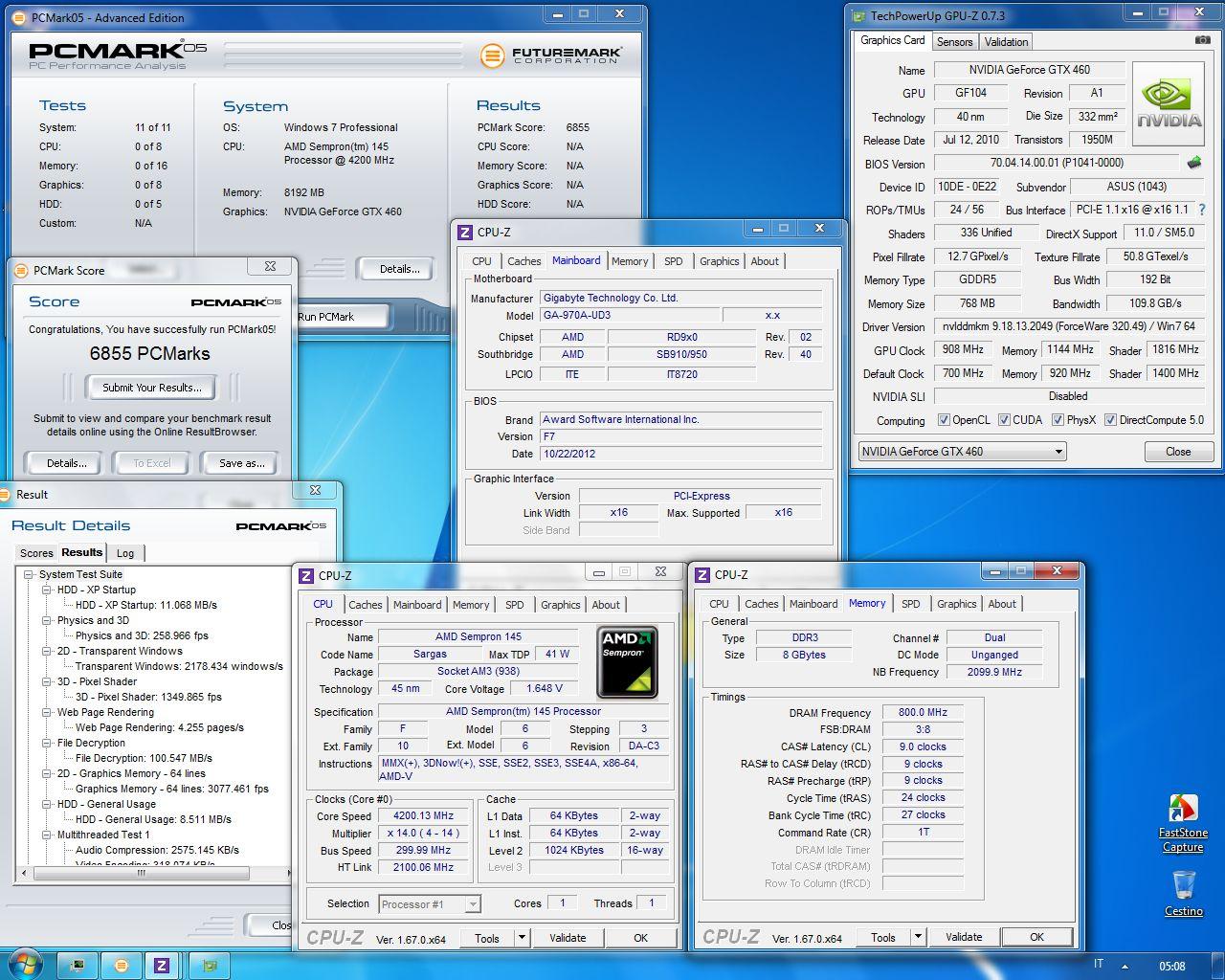Click the IT language indicator in tray

pyautogui.click(x=1099, y=965)
